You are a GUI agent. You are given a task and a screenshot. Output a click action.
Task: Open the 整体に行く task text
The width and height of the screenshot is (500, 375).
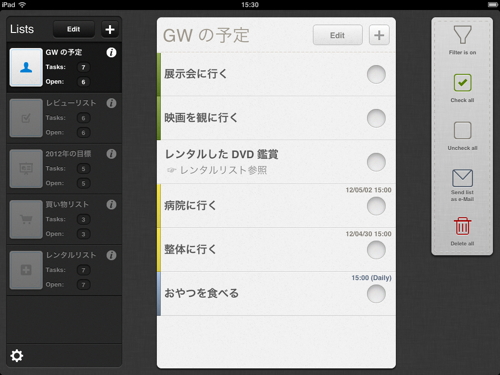[190, 249]
